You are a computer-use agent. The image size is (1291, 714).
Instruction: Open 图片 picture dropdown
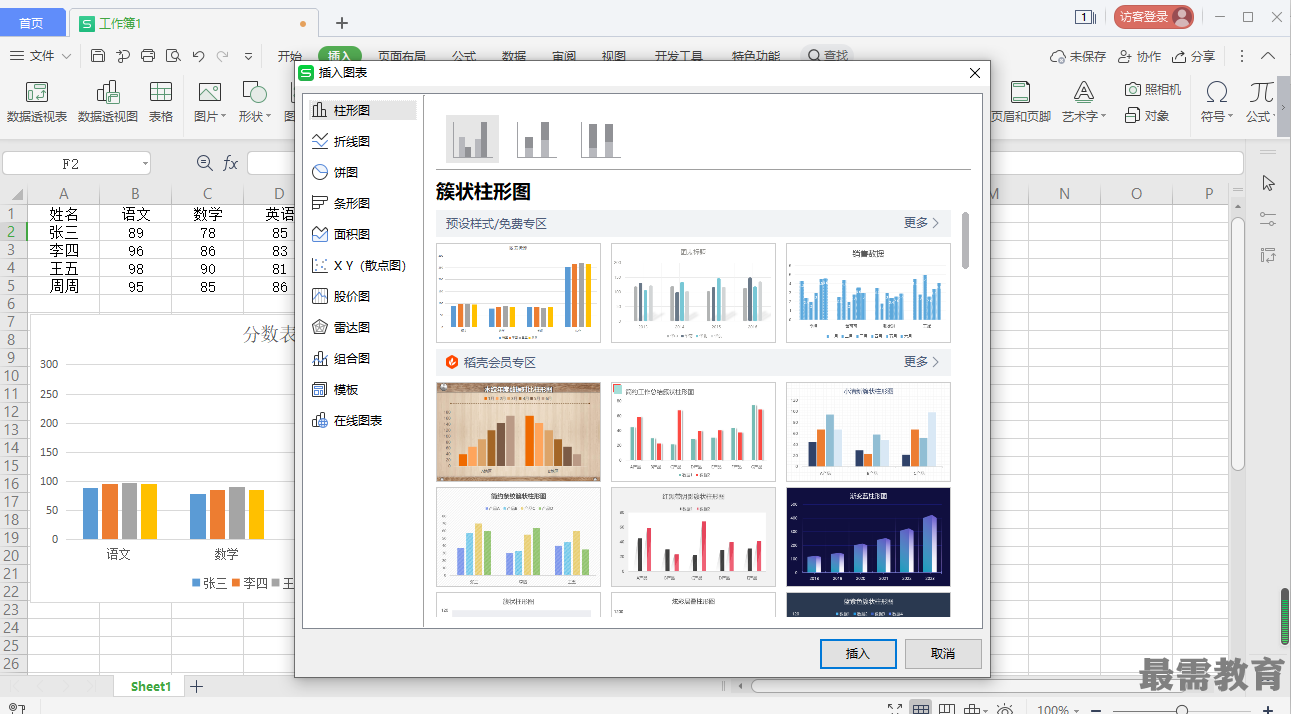tap(209, 103)
